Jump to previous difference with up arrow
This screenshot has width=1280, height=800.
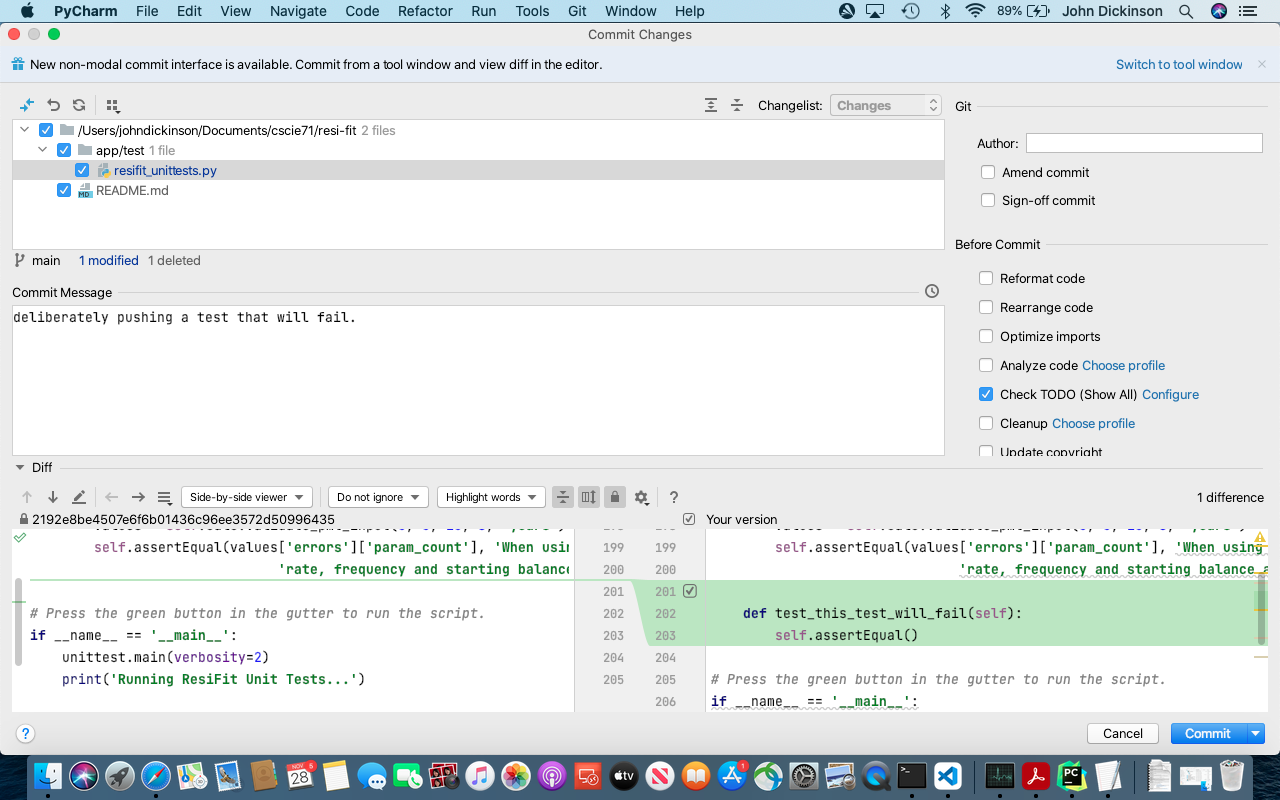(26, 496)
